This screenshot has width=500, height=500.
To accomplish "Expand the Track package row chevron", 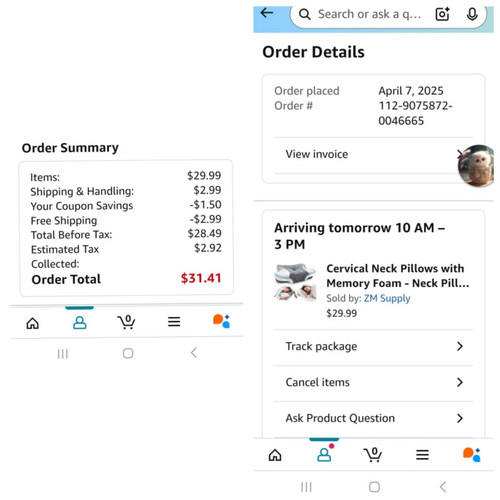I will 460,346.
